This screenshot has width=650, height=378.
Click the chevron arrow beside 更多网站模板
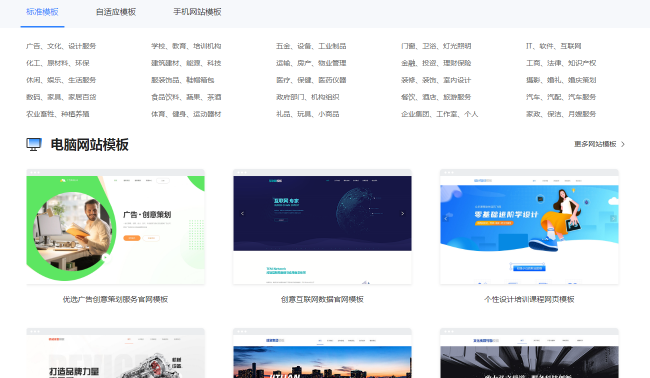(x=623, y=144)
